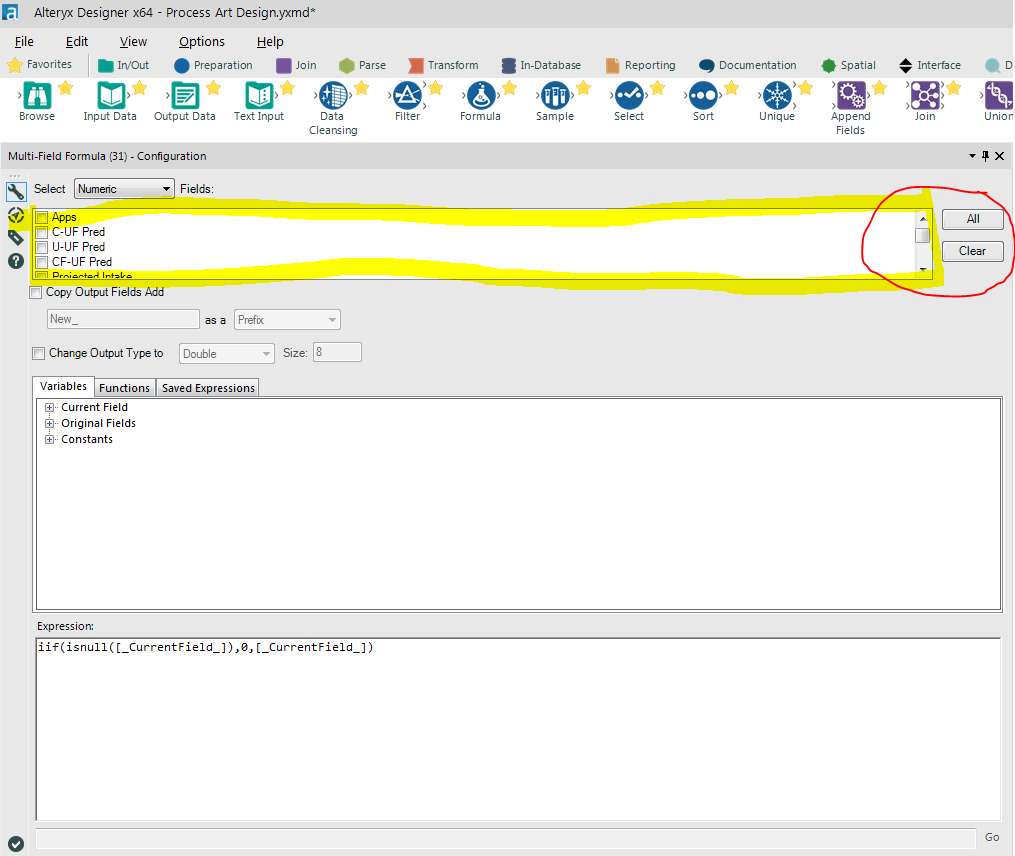1015x856 pixels.
Task: Enable Change Output Type to
Action: (38, 353)
